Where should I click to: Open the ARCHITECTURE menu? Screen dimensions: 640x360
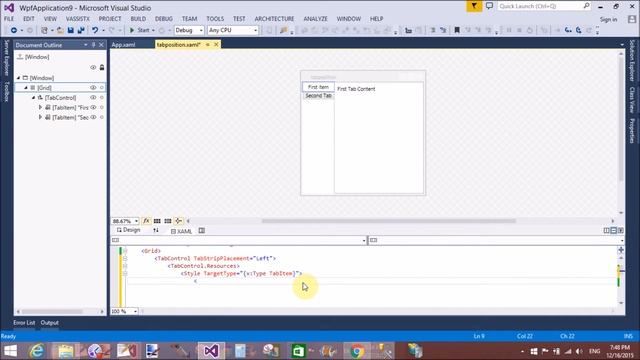[274, 19]
